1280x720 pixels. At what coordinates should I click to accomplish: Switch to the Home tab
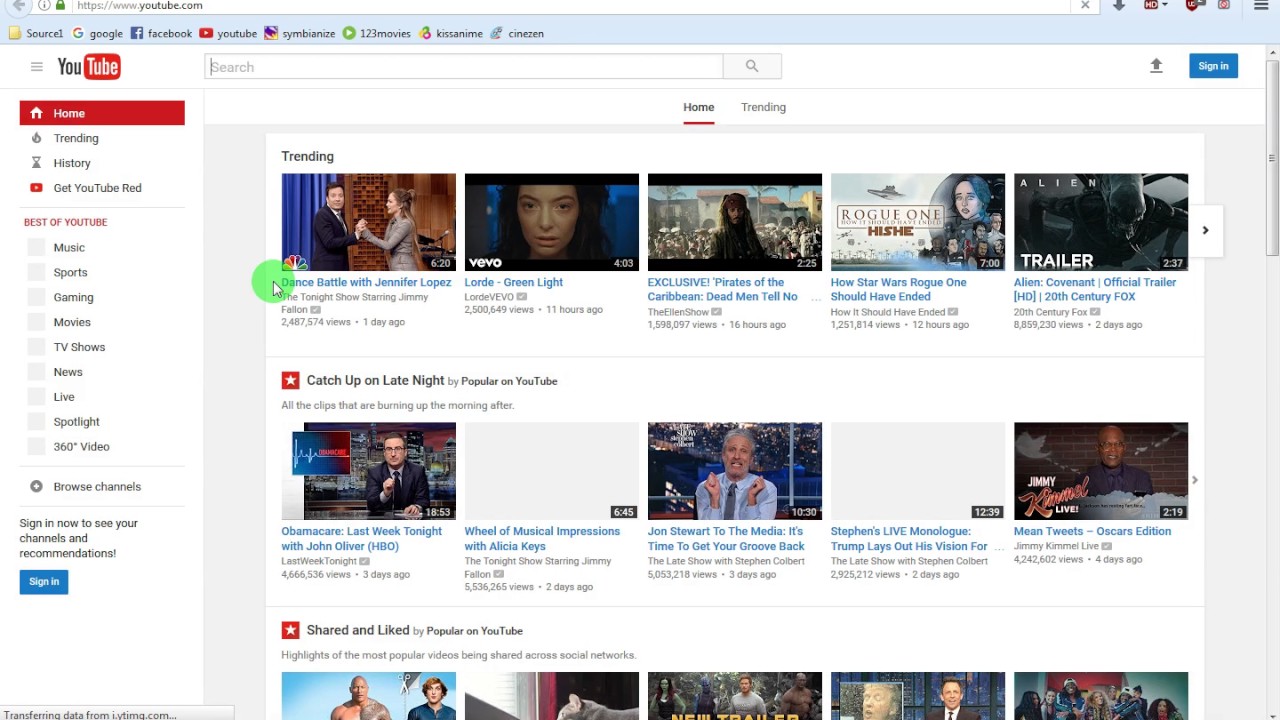699,107
